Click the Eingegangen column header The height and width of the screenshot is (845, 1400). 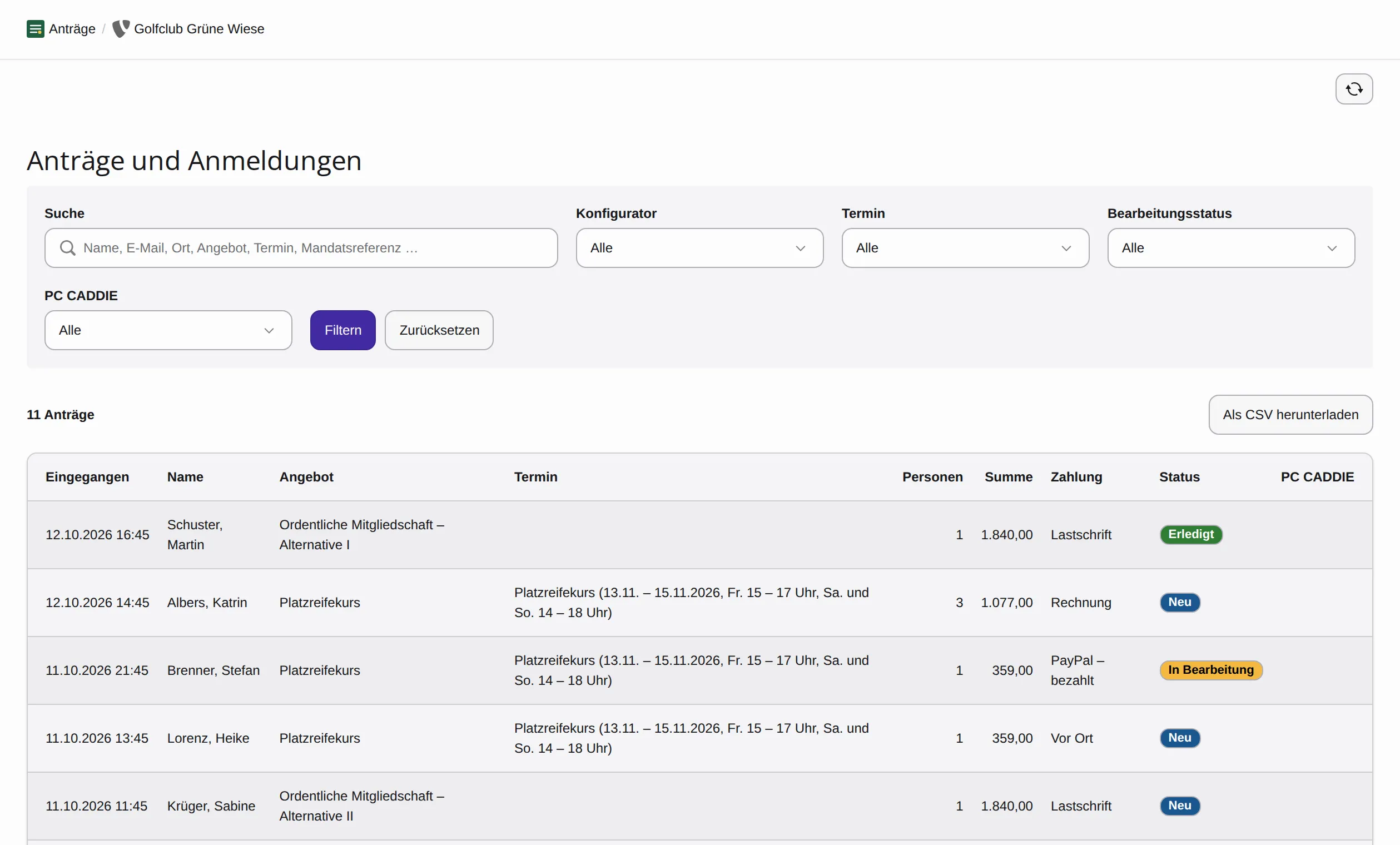click(x=87, y=478)
